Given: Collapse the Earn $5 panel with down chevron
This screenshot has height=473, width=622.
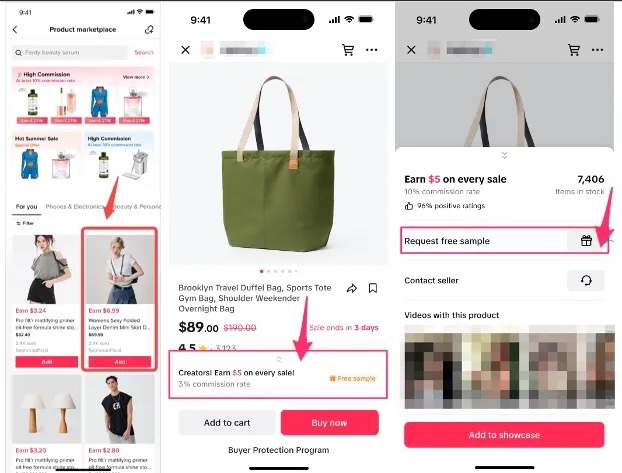Looking at the screenshot, I should (504, 155).
